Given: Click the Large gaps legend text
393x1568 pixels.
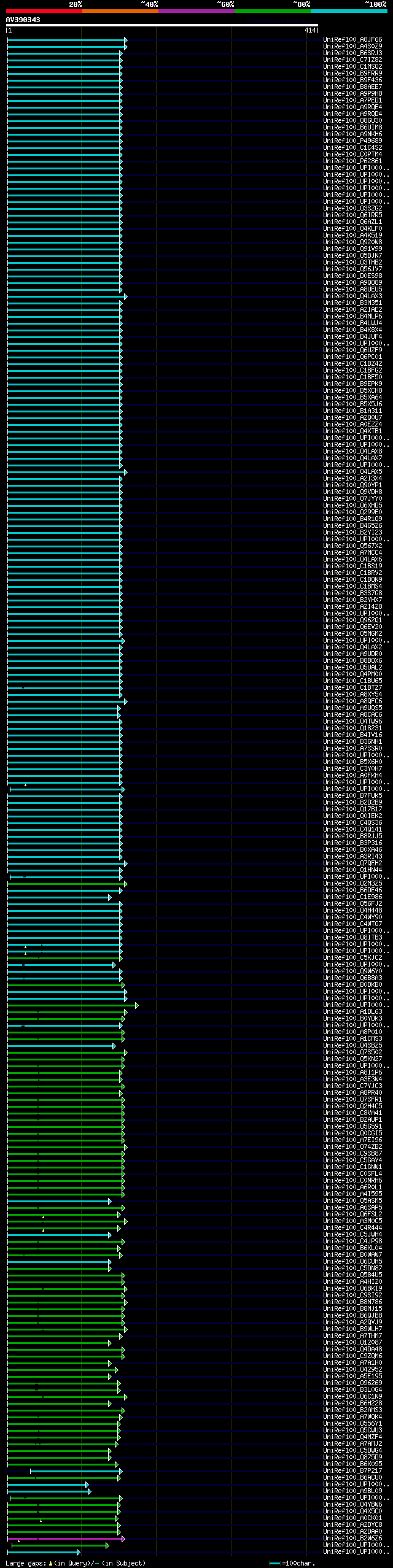Looking at the screenshot, I should pos(76,1563).
